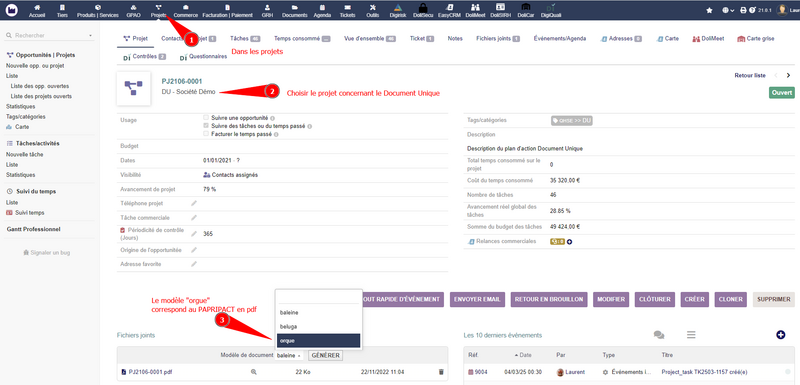Click the bookmarks star icon

point(709,10)
